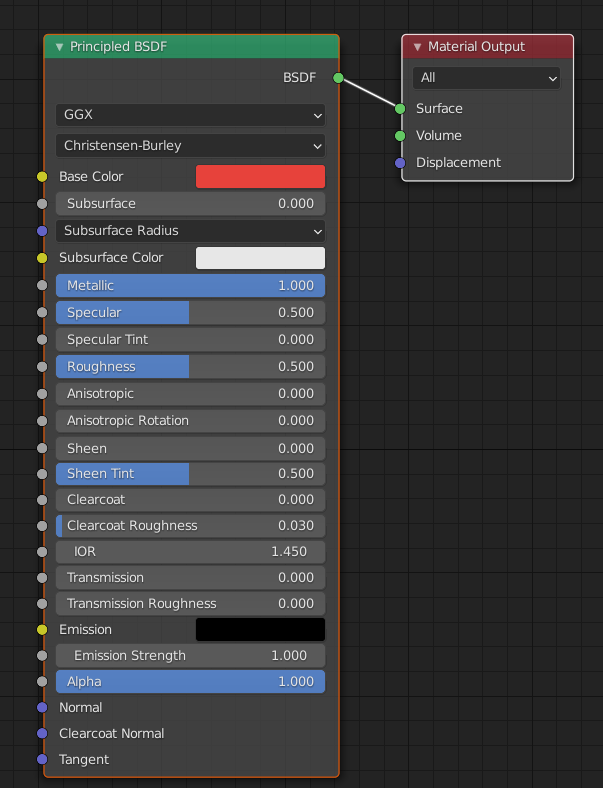Click the IOR value field
603x788 pixels.
point(190,552)
